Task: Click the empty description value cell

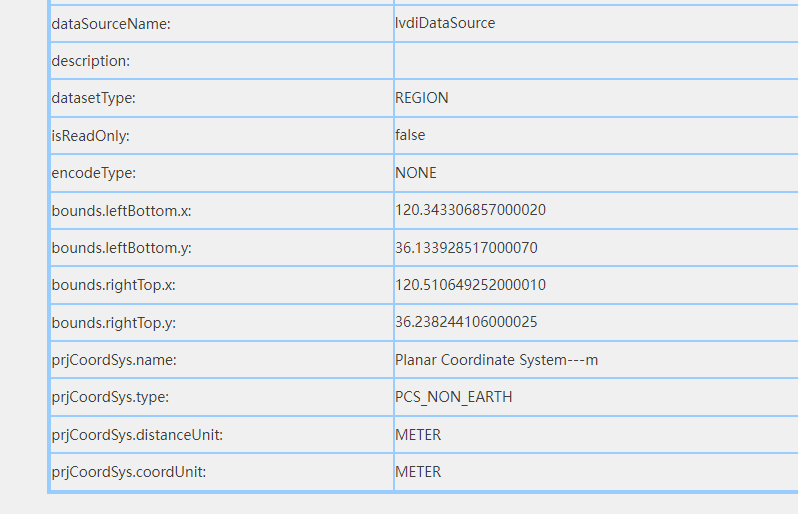Action: click(595, 61)
